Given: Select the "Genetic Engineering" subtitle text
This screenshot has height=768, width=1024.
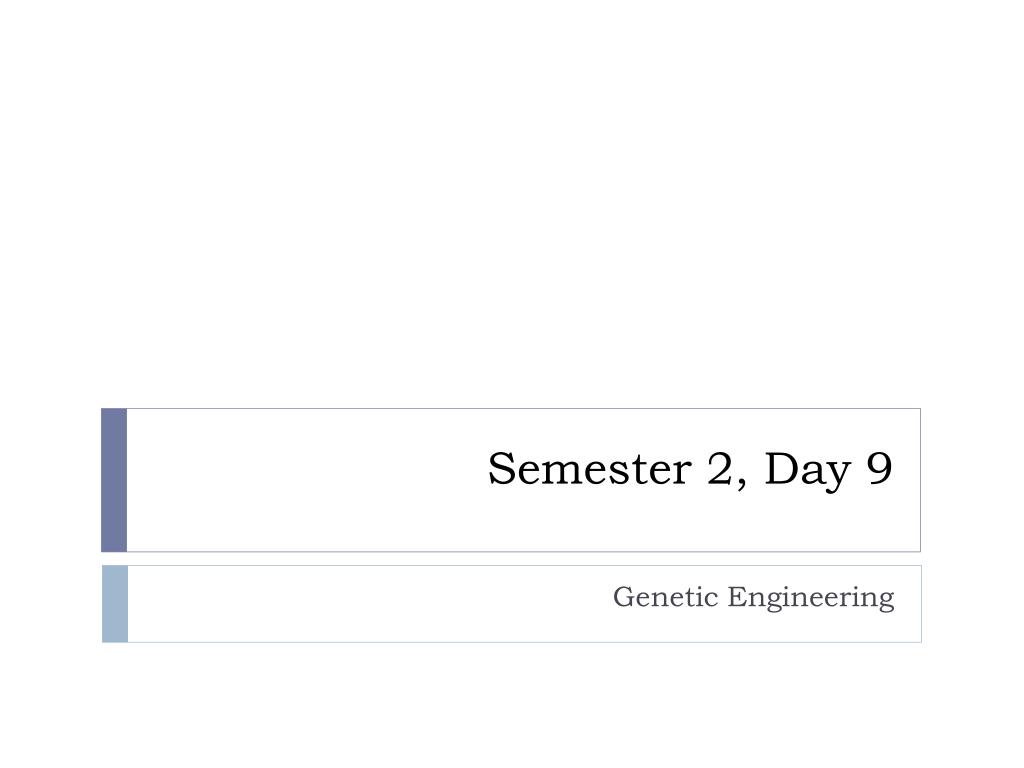Looking at the screenshot, I should pyautogui.click(x=754, y=598).
